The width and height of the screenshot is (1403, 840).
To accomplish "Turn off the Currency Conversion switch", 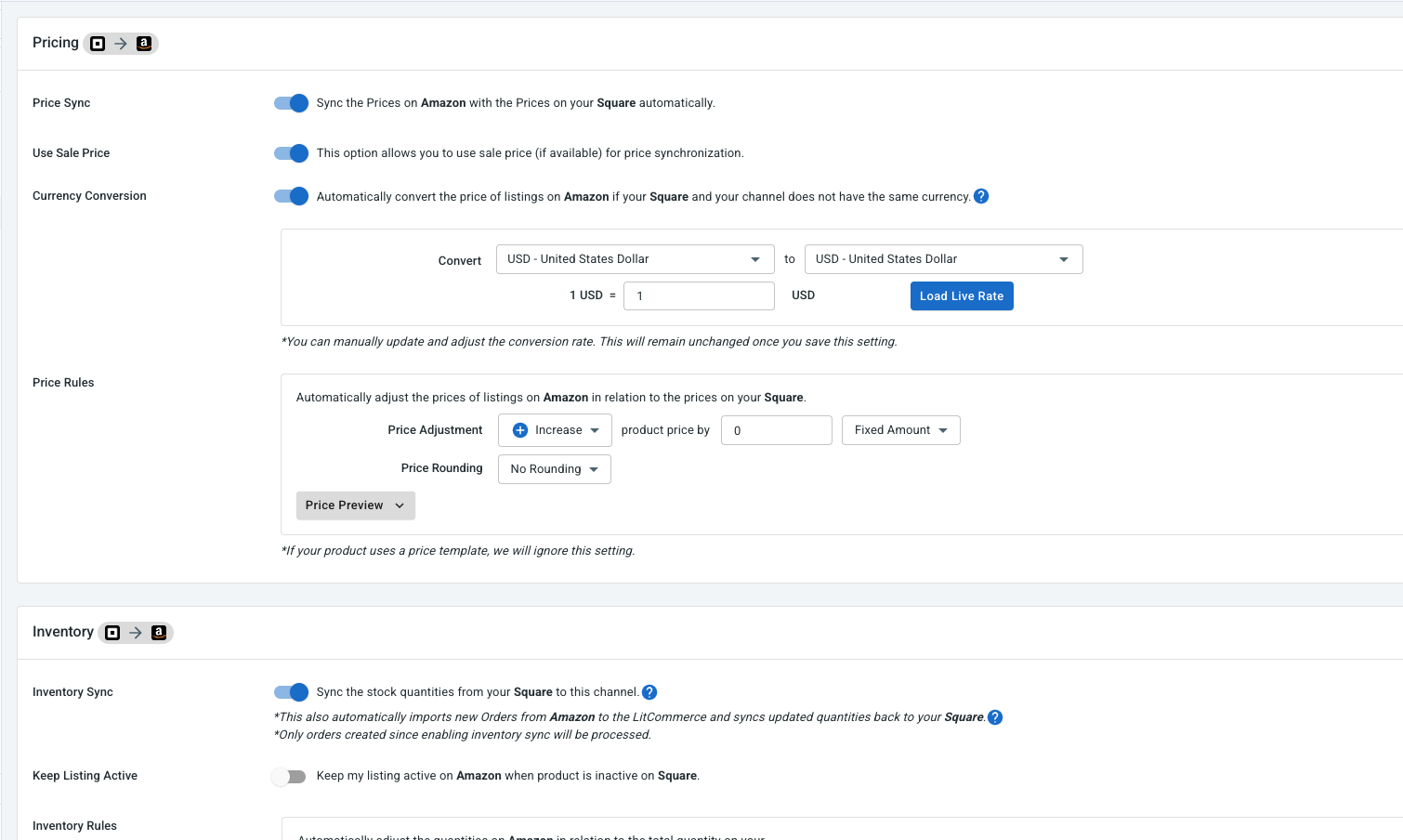I will pos(291,196).
